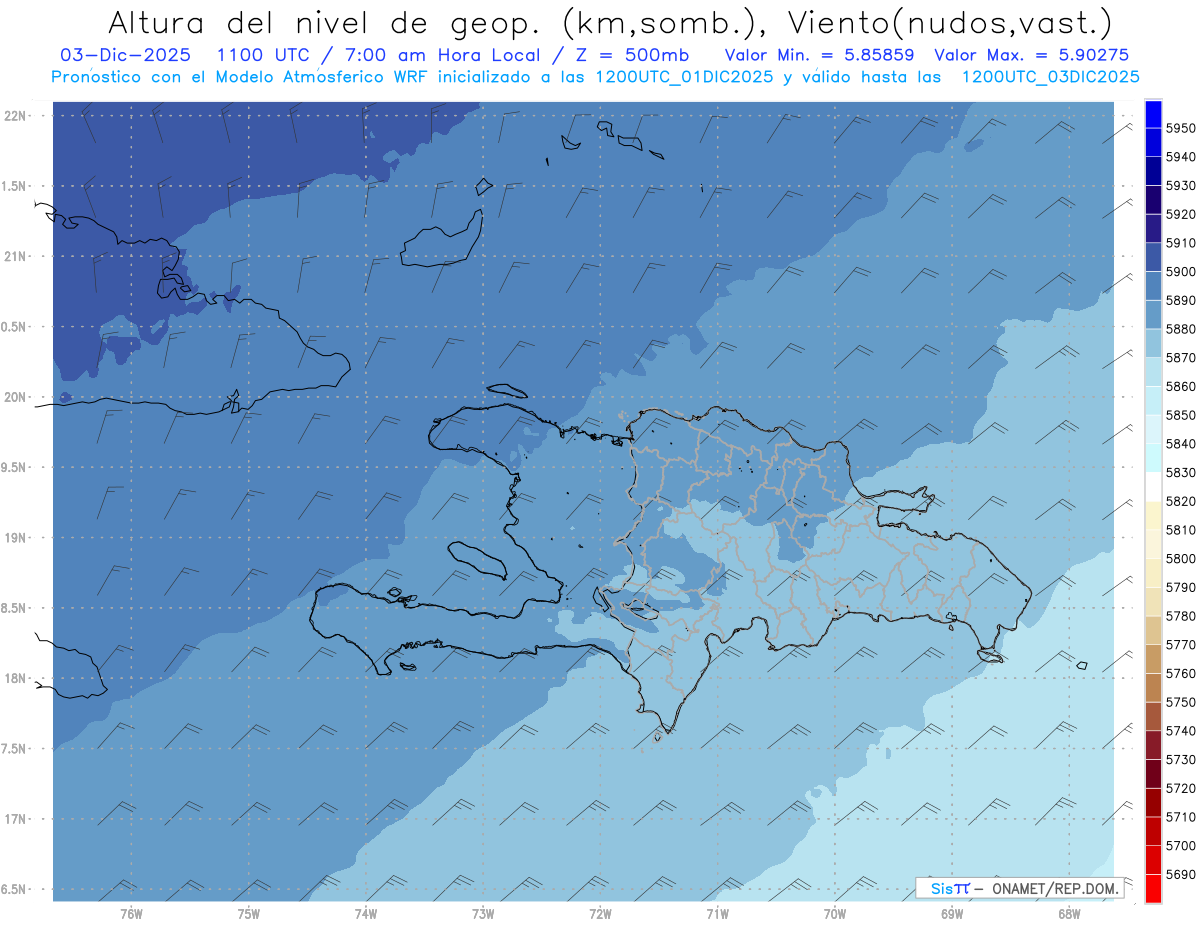Click the legend swatch between 5740 and 5730
Screen dimensions: 1200x927
click(1153, 745)
